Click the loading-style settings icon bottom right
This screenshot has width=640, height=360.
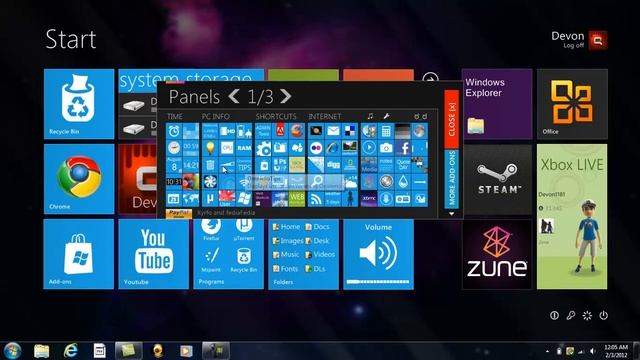[x=587, y=315]
